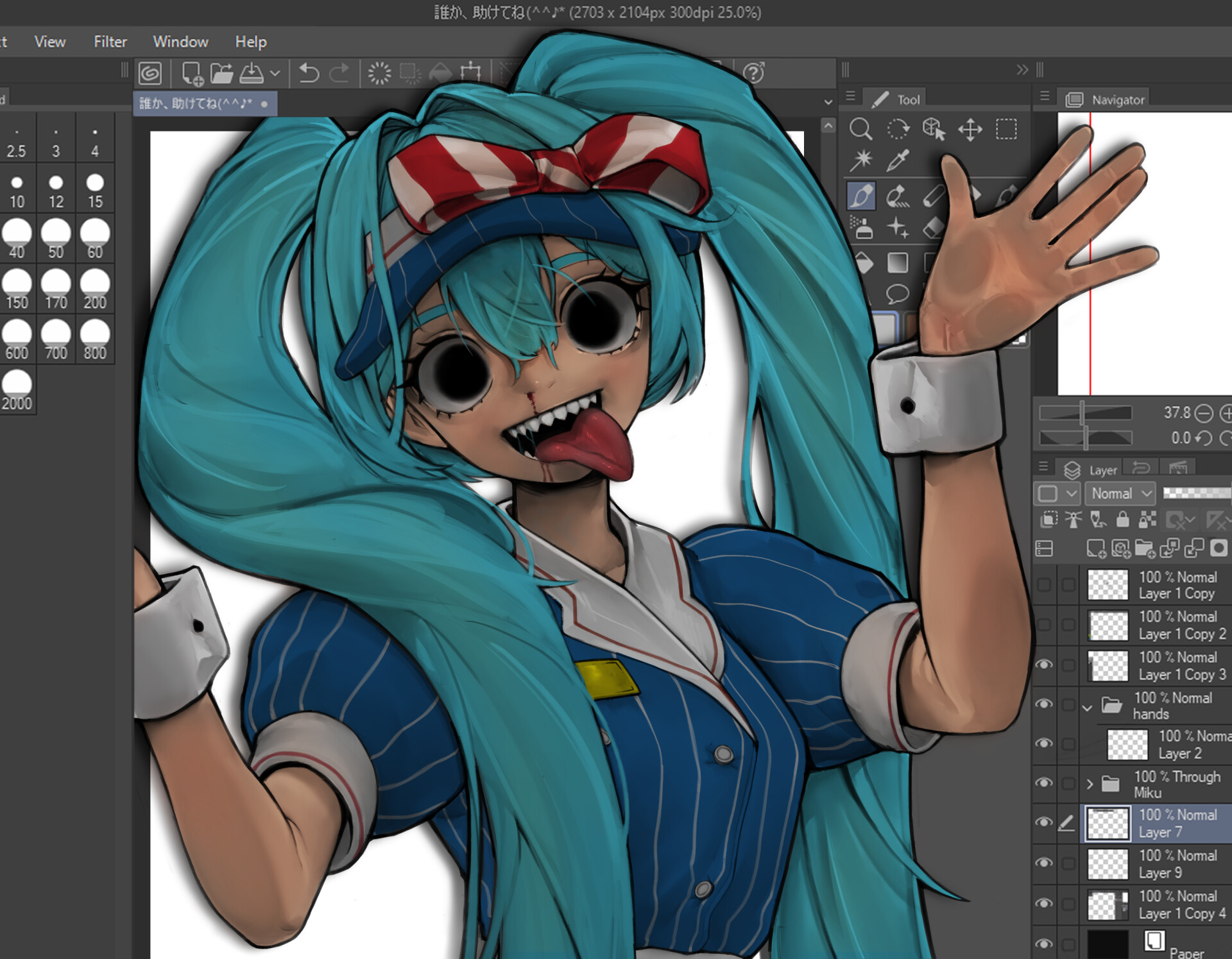Screen dimensions: 1232x959
Task: Pick the Eyedropper tool
Action: (x=898, y=160)
